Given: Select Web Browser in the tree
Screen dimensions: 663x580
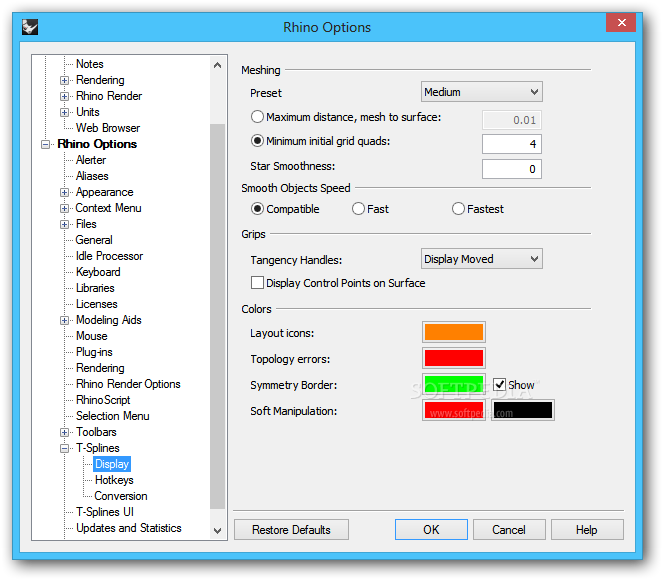Looking at the screenshot, I should (x=108, y=128).
